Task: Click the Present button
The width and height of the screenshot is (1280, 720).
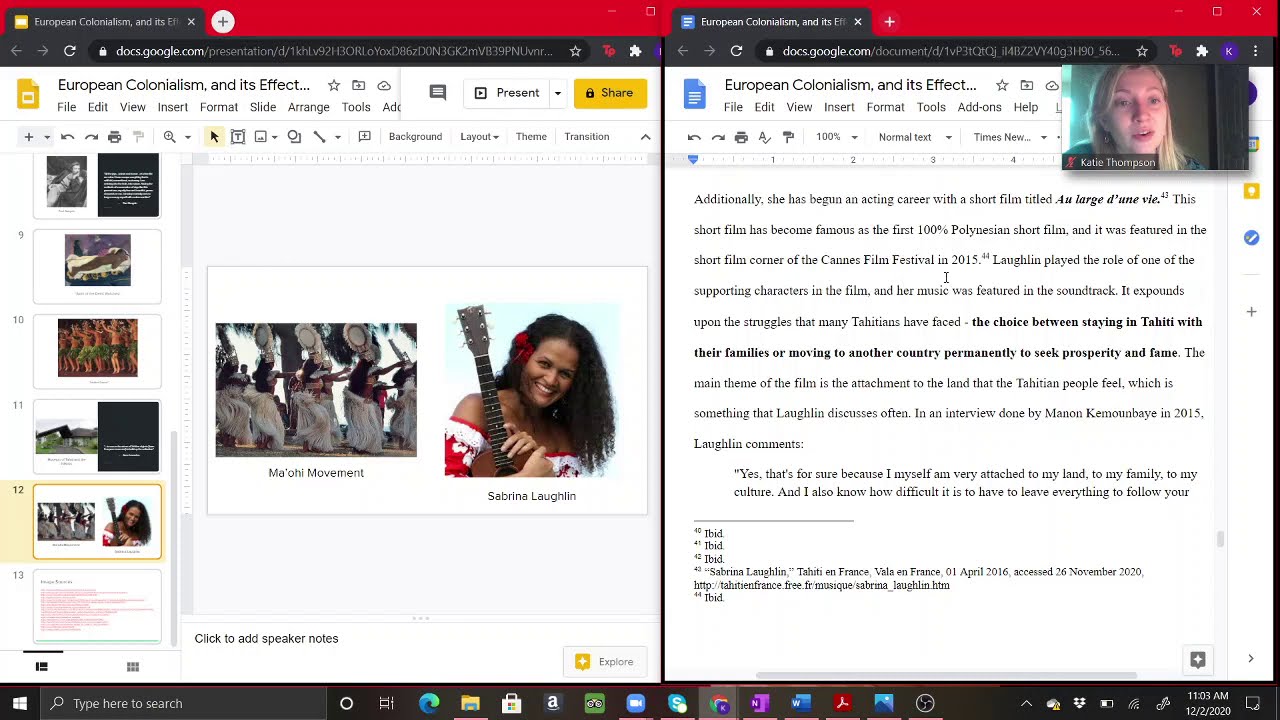Action: (507, 93)
